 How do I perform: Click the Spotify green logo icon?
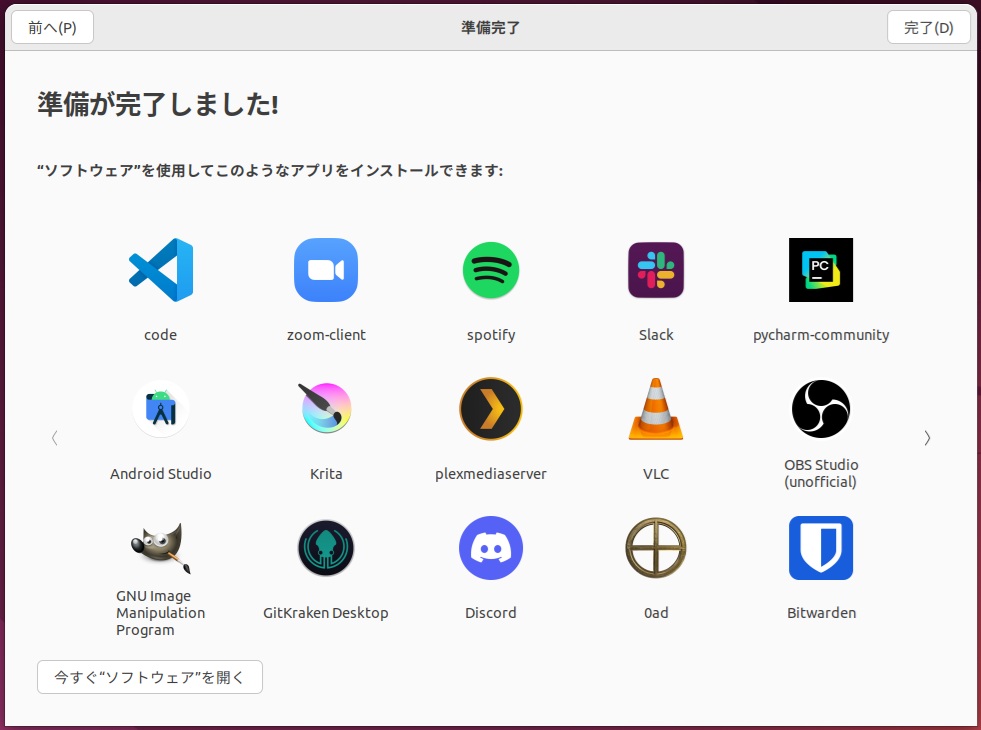491,270
